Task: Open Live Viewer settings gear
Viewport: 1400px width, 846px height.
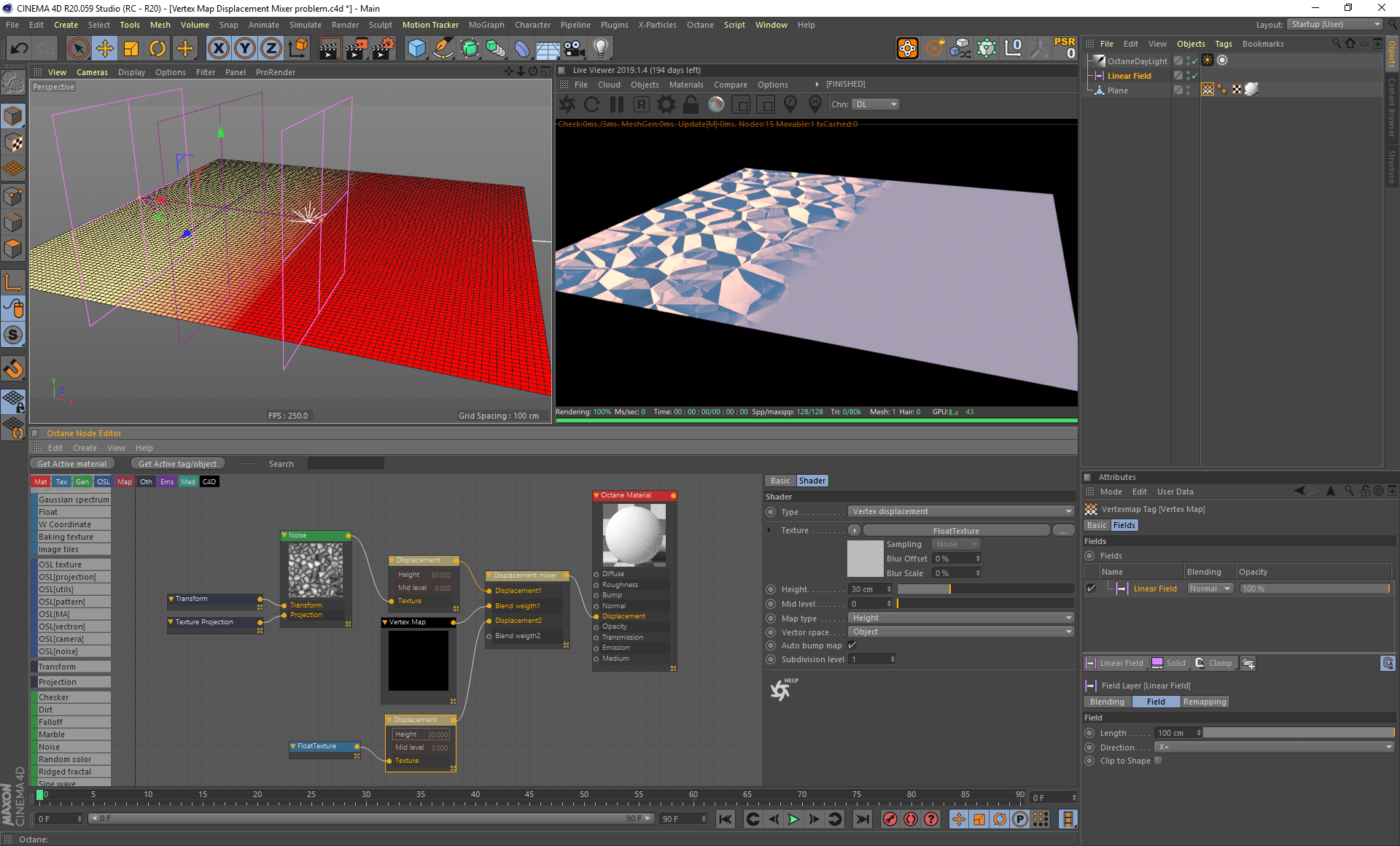Action: (x=666, y=104)
